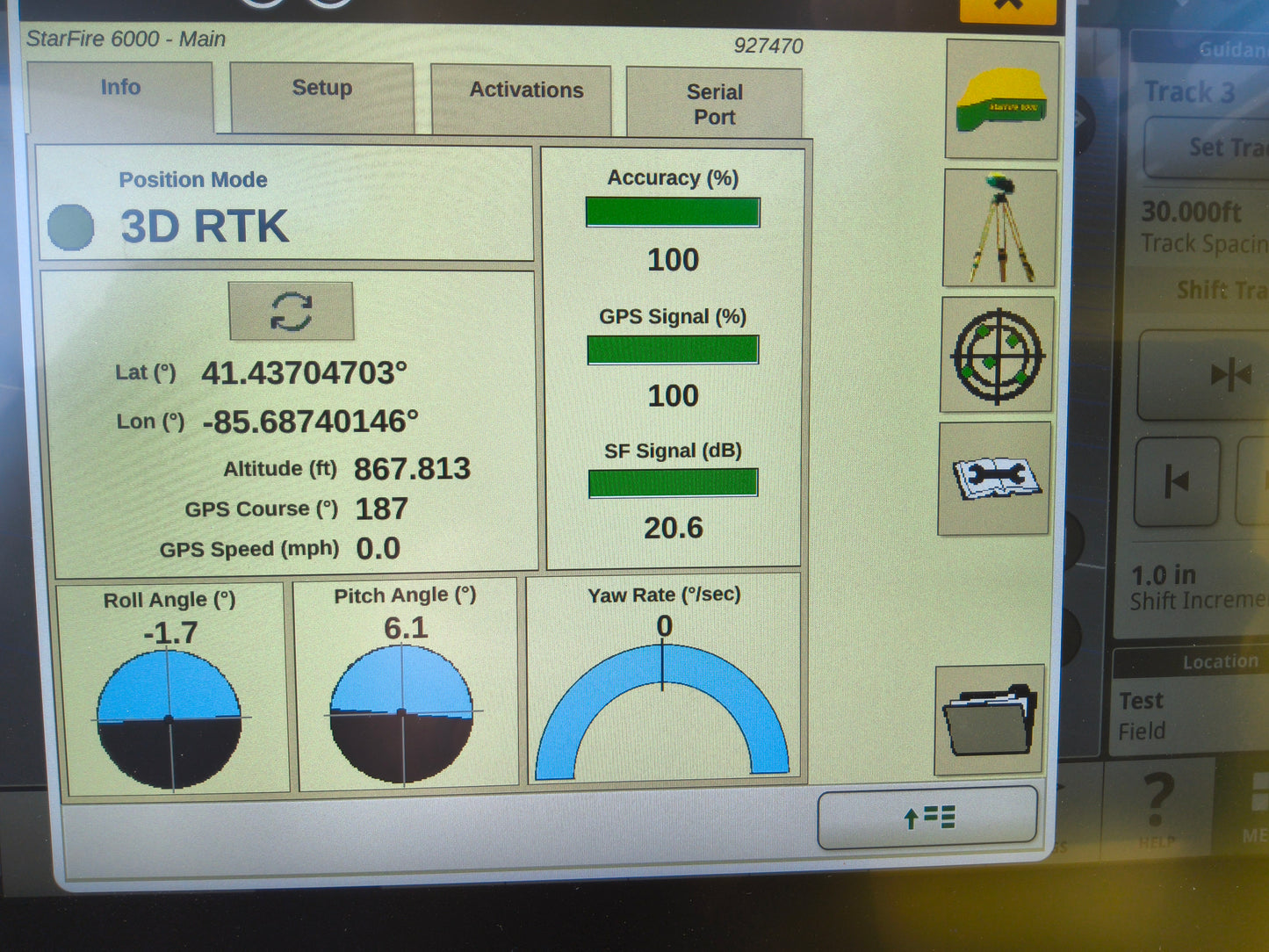Open the Activations tab

coord(525,92)
